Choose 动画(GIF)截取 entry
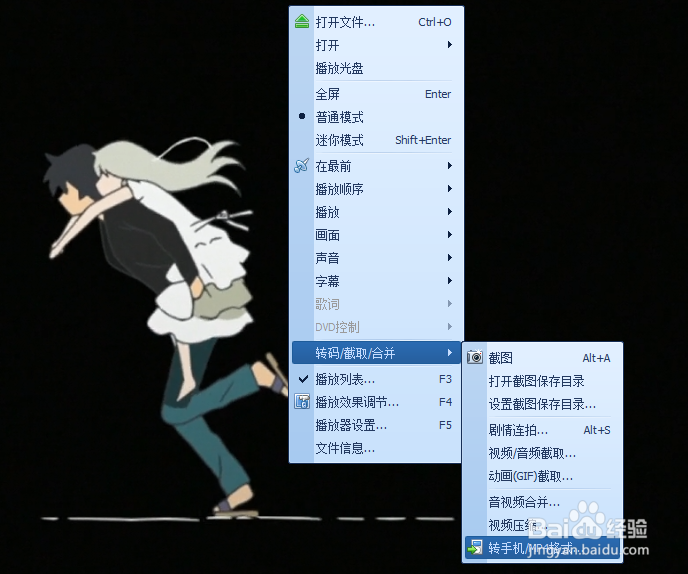 tap(542, 476)
